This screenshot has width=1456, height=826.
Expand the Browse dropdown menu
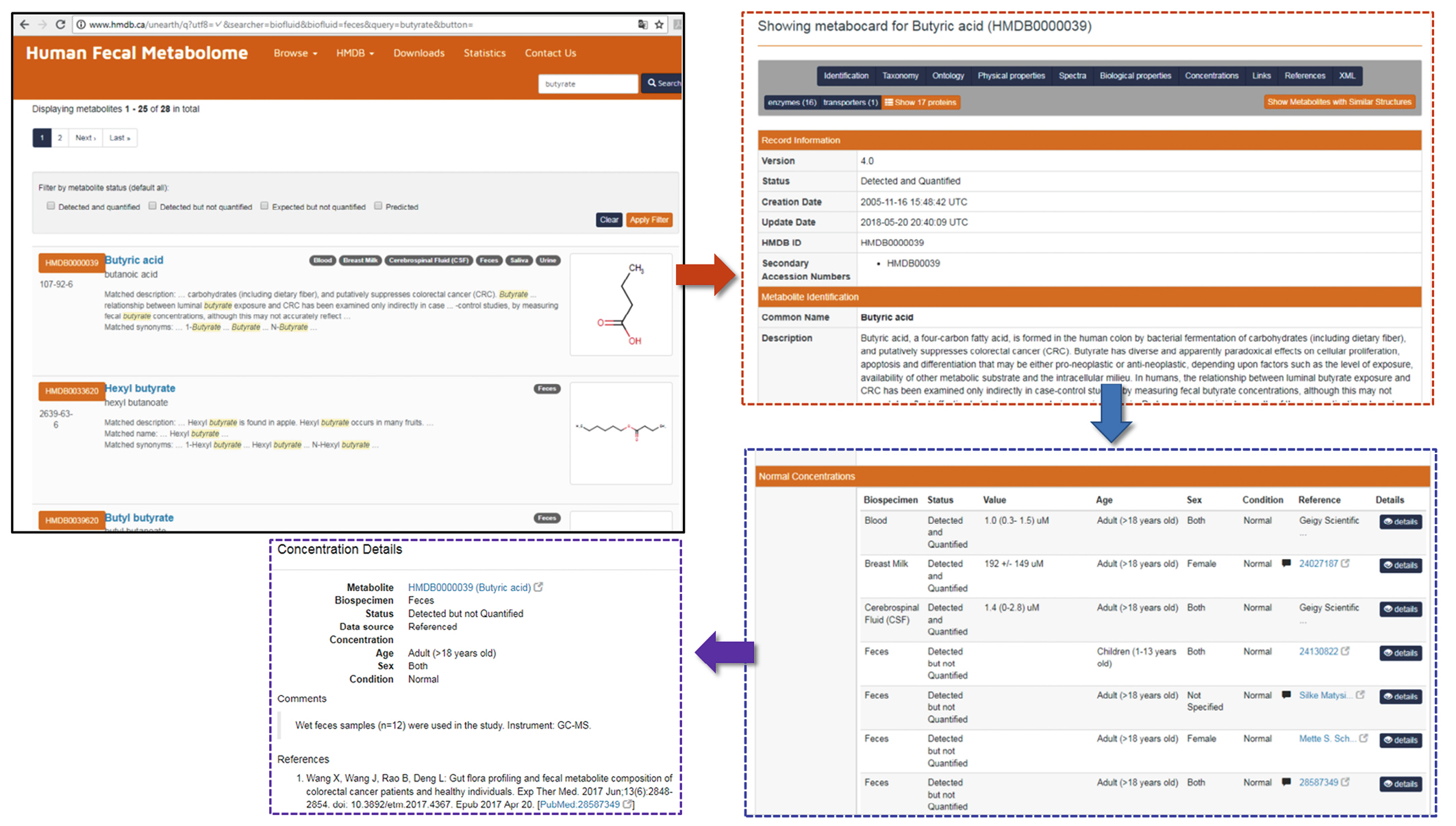[295, 53]
